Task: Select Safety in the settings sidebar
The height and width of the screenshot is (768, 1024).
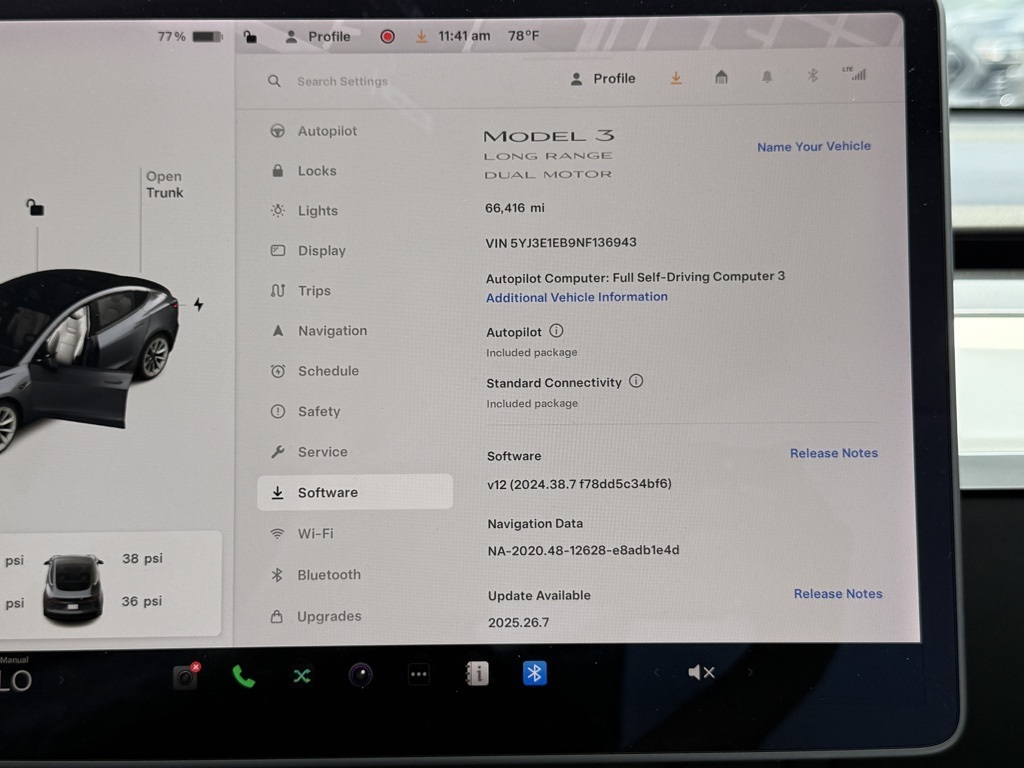Action: [306, 411]
